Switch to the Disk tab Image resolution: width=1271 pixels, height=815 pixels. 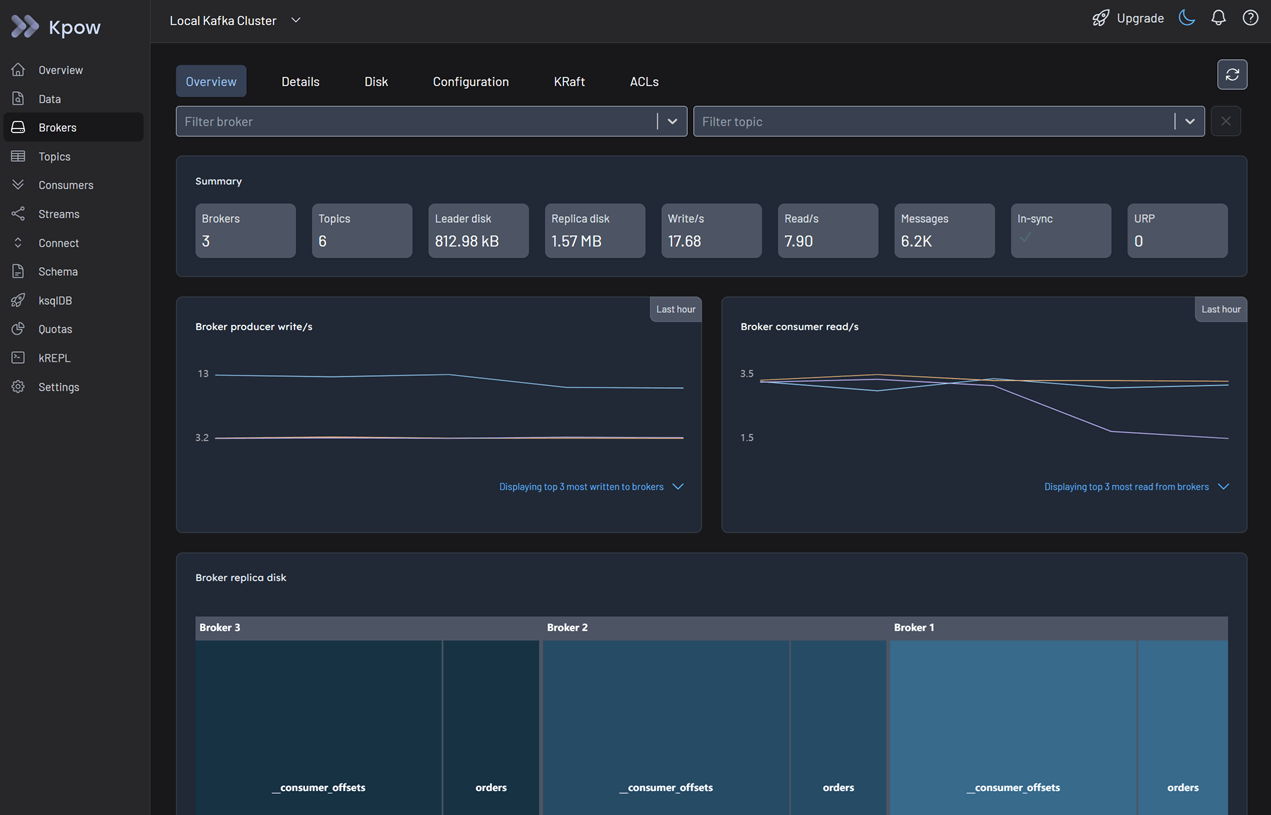[x=376, y=81]
